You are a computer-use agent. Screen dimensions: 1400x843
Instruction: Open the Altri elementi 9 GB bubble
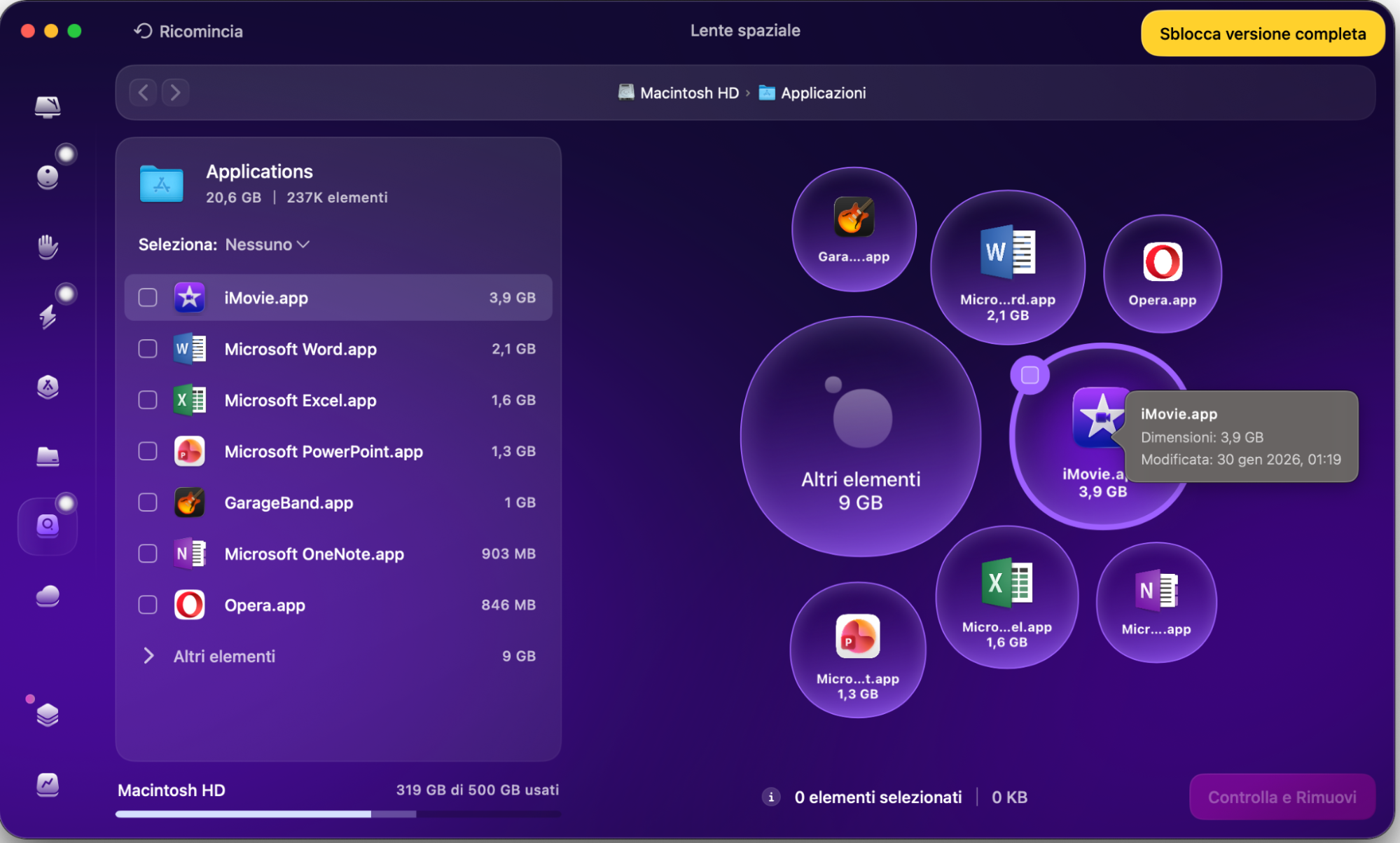click(x=861, y=437)
